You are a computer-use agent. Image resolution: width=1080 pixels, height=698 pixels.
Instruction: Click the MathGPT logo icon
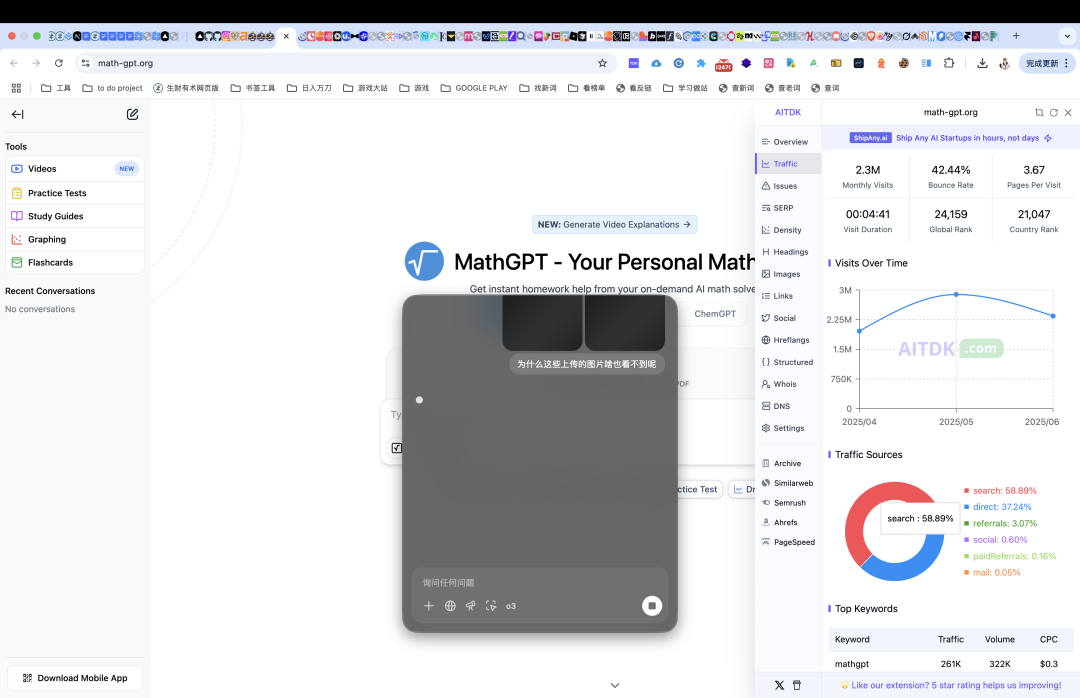[x=424, y=261]
